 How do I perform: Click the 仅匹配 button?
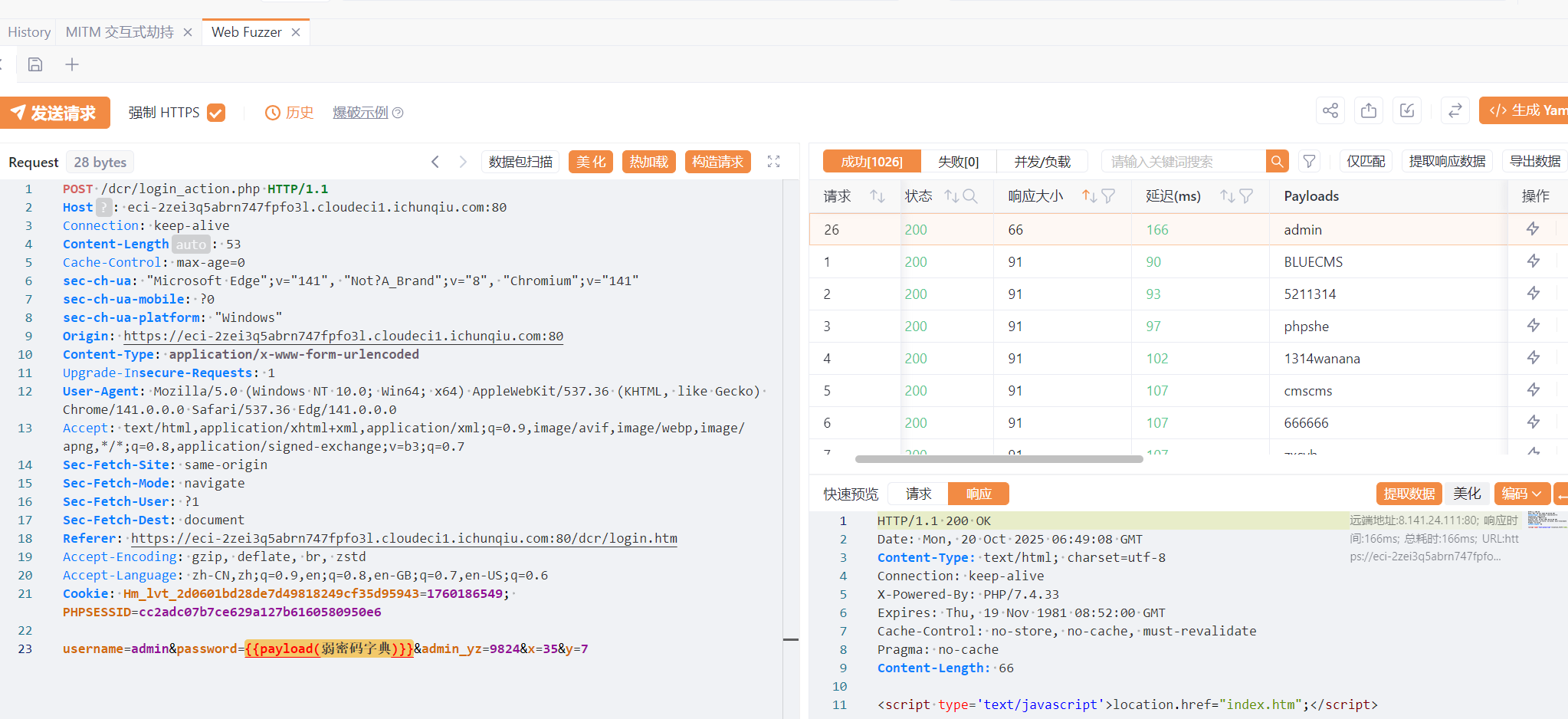tap(1366, 162)
